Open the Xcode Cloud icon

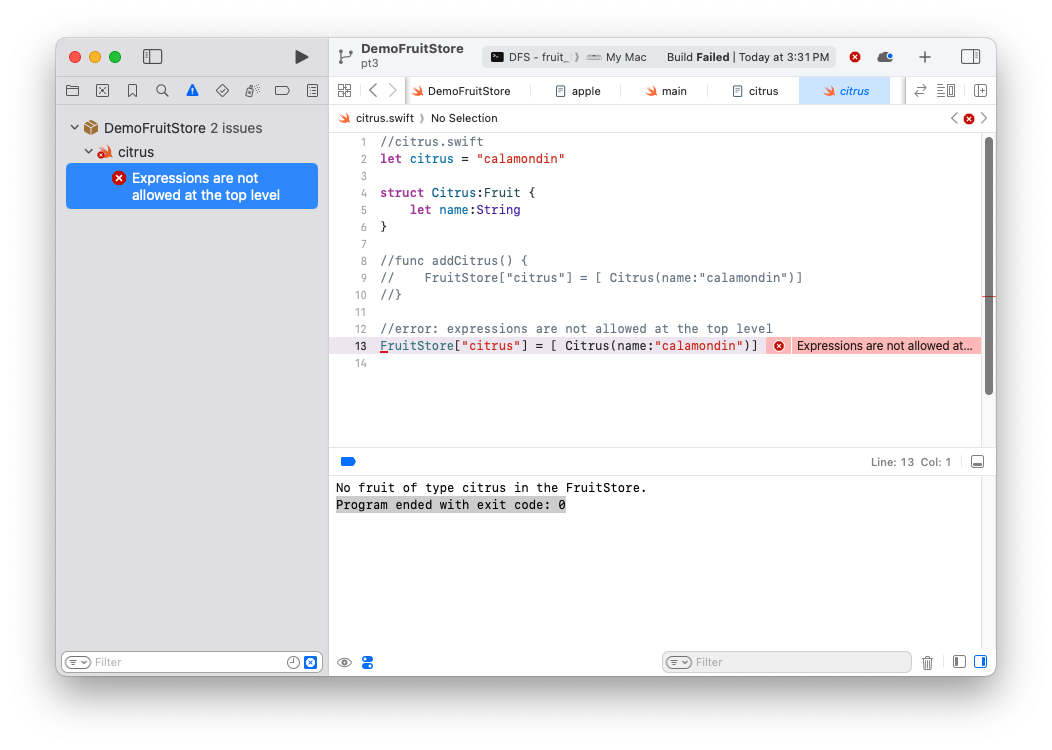click(885, 57)
